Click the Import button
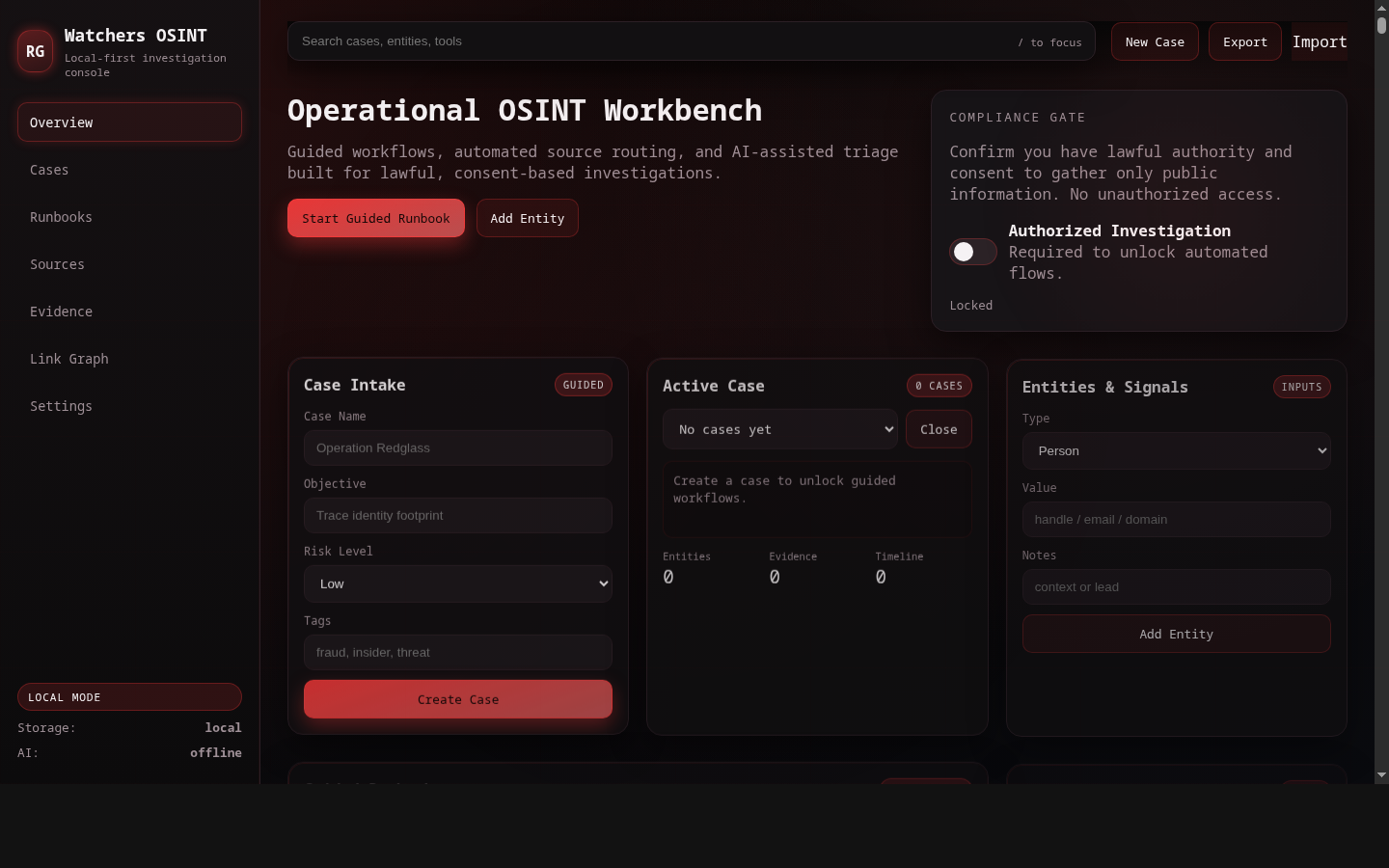 (x=1320, y=41)
